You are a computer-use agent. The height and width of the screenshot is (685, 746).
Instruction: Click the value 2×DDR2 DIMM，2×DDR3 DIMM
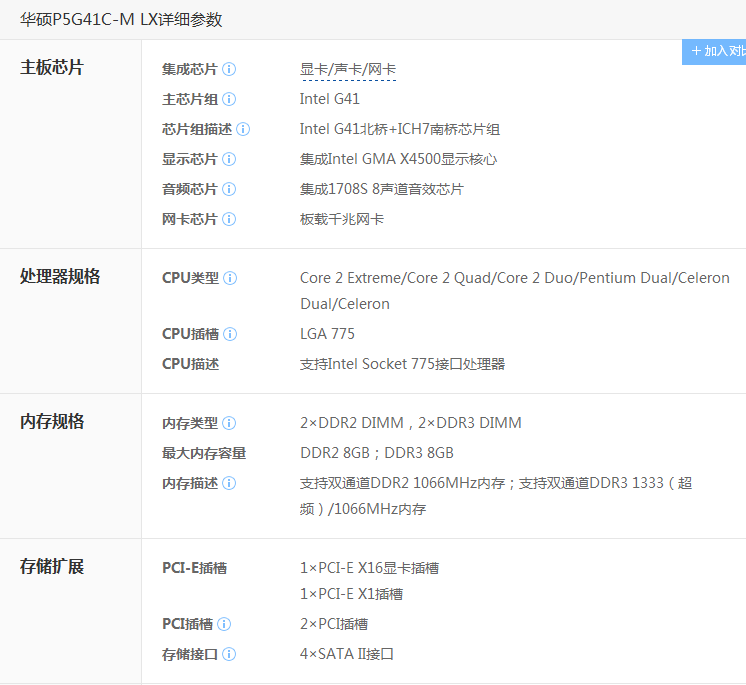(411, 423)
